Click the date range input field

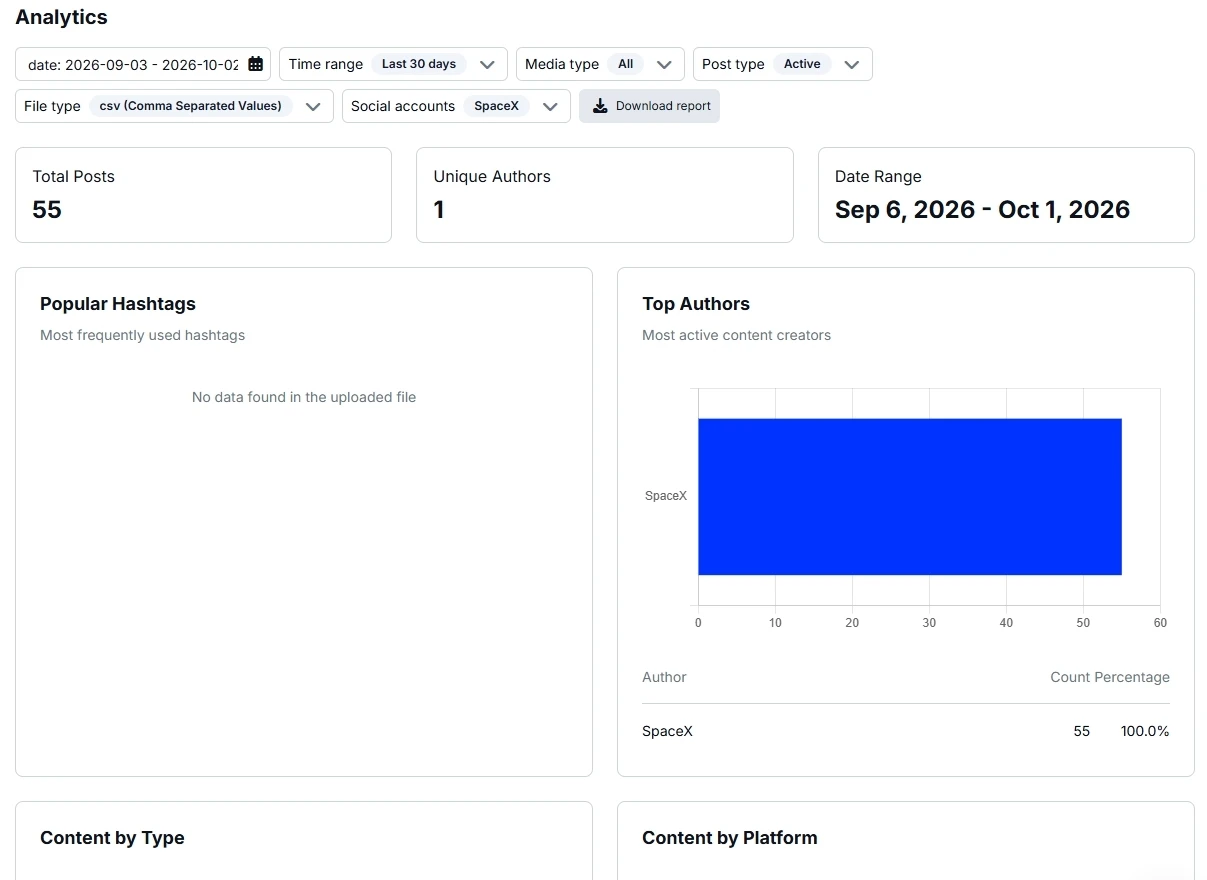(143, 64)
